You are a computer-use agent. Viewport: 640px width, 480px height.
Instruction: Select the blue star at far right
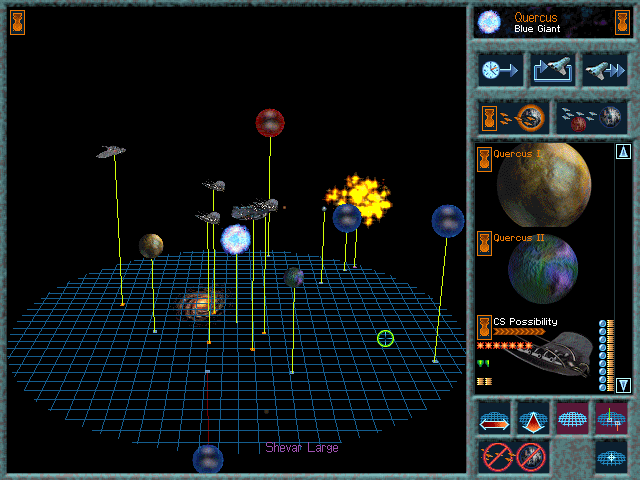448,221
